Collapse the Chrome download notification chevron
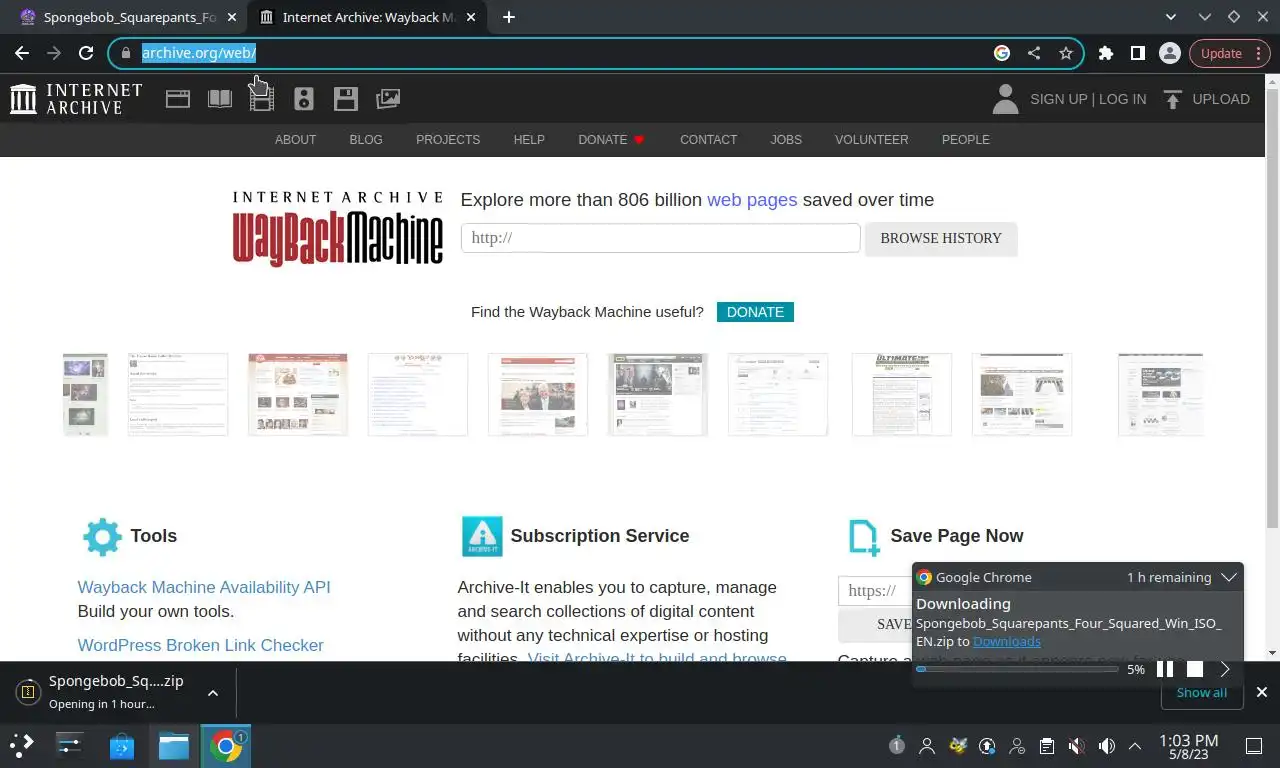 coord(1230,577)
